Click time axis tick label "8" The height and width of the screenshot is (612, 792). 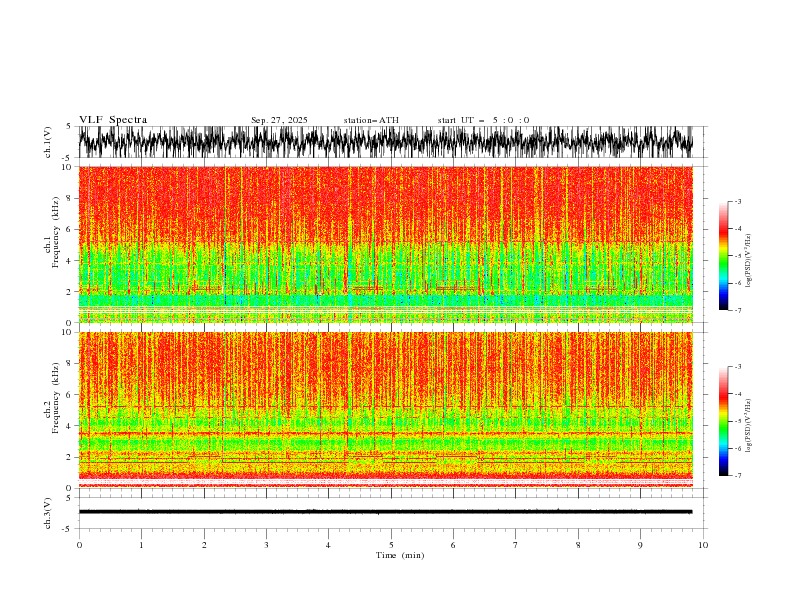click(578, 545)
